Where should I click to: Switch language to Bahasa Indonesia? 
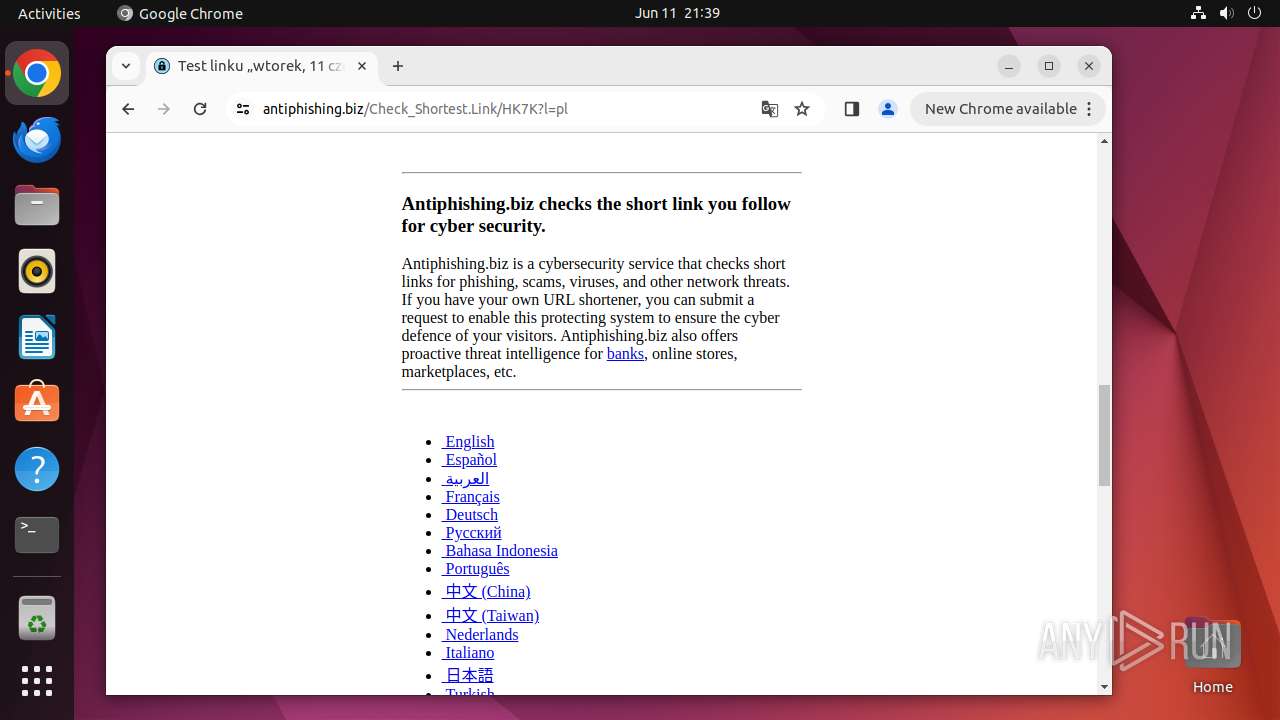click(500, 550)
